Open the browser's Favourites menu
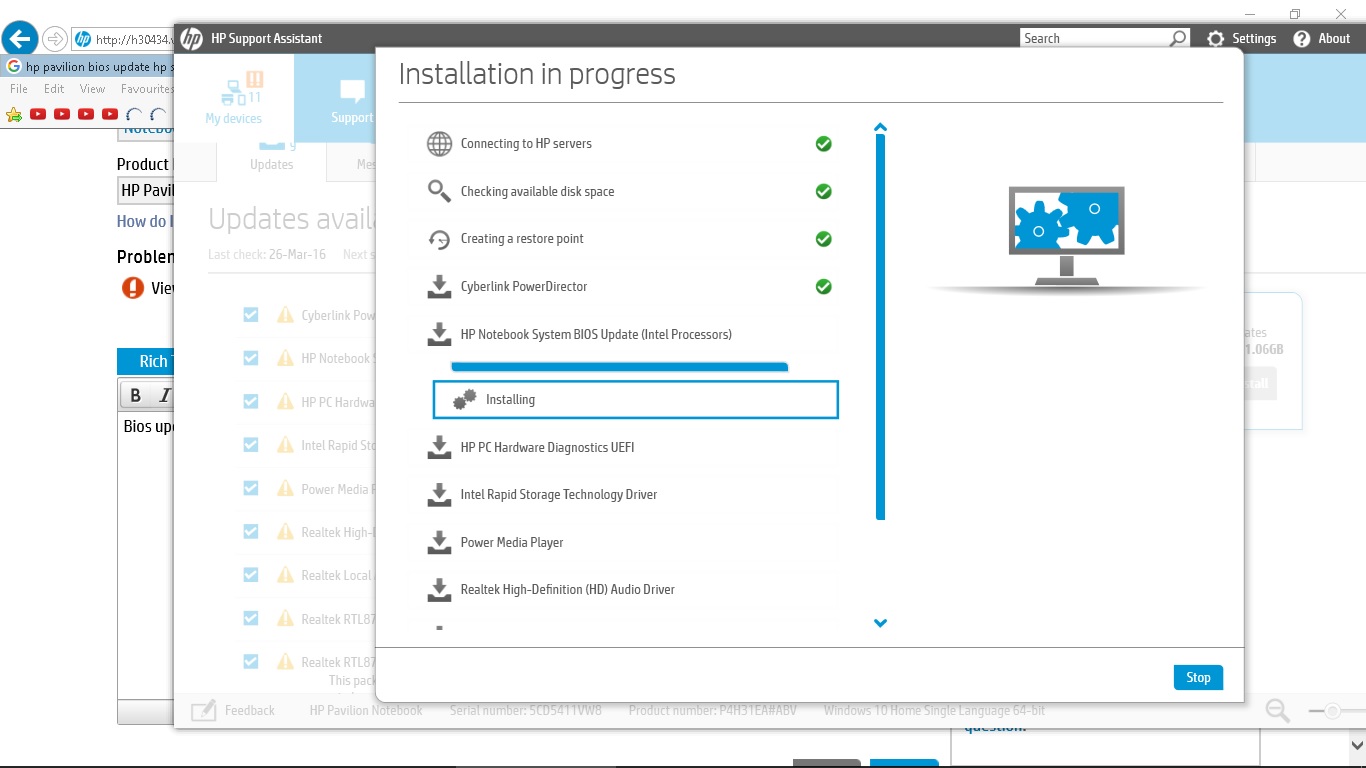The width and height of the screenshot is (1366, 768). (x=147, y=89)
